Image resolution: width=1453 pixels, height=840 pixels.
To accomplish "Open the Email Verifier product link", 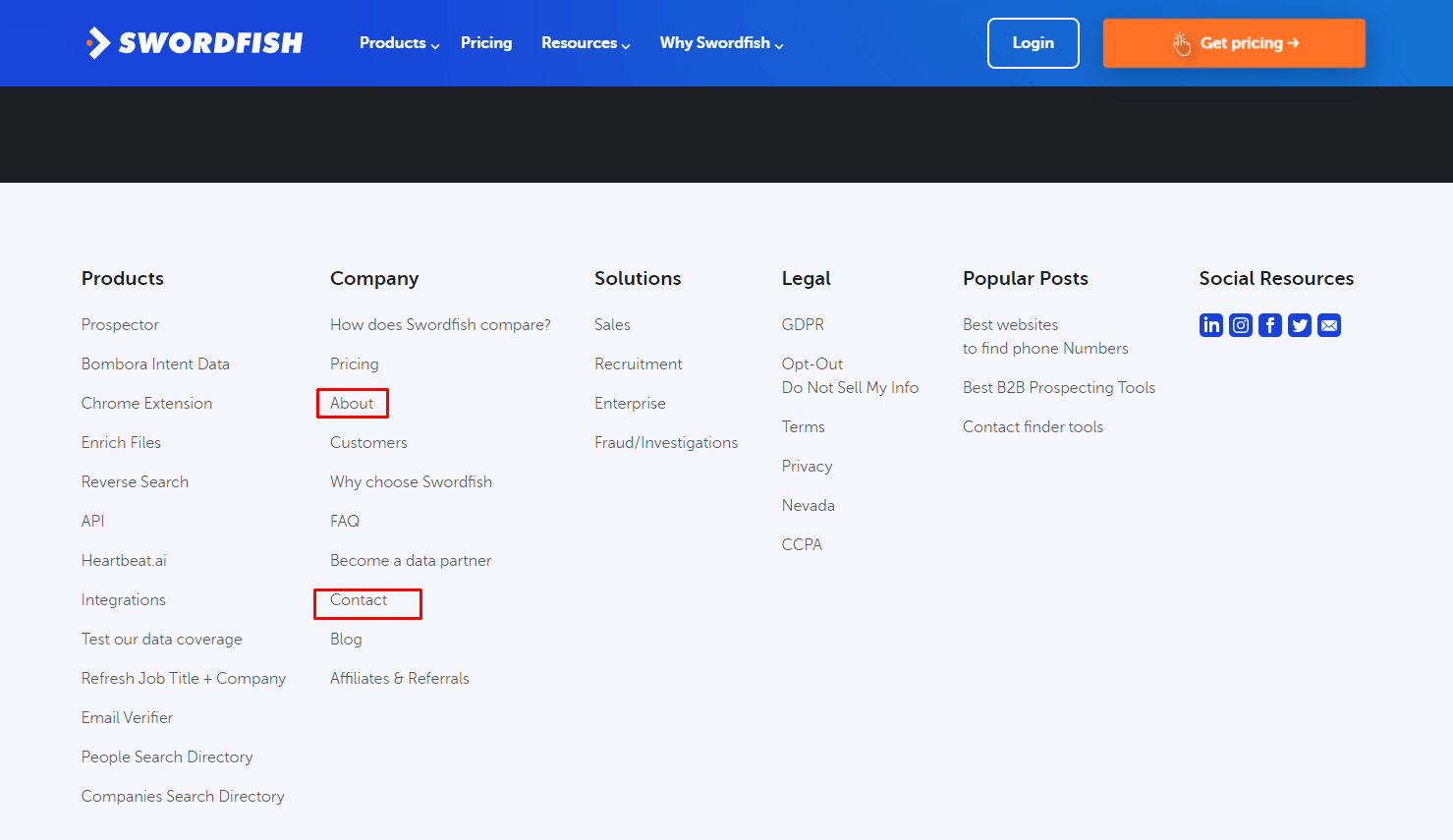I will click(x=127, y=717).
